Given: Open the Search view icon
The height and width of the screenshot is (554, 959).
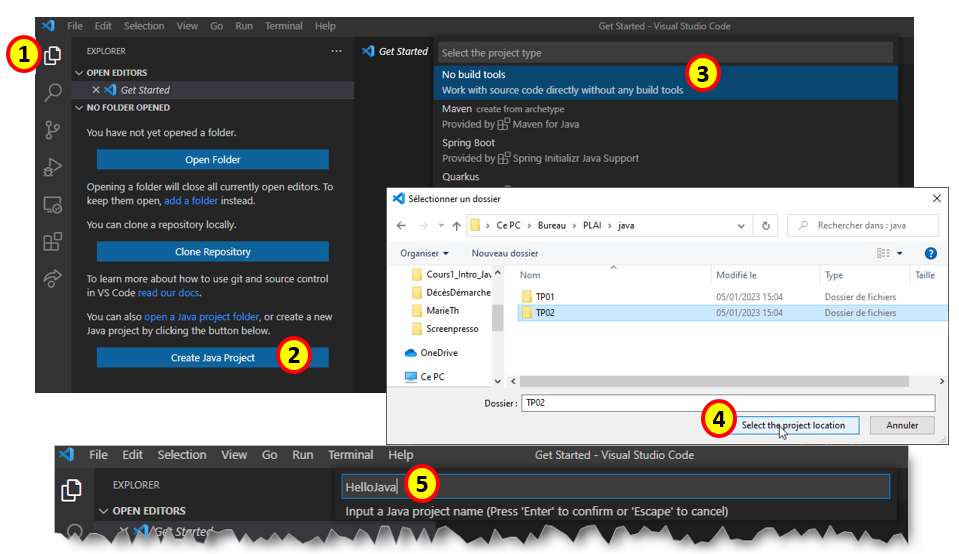Looking at the screenshot, I should 53,93.
